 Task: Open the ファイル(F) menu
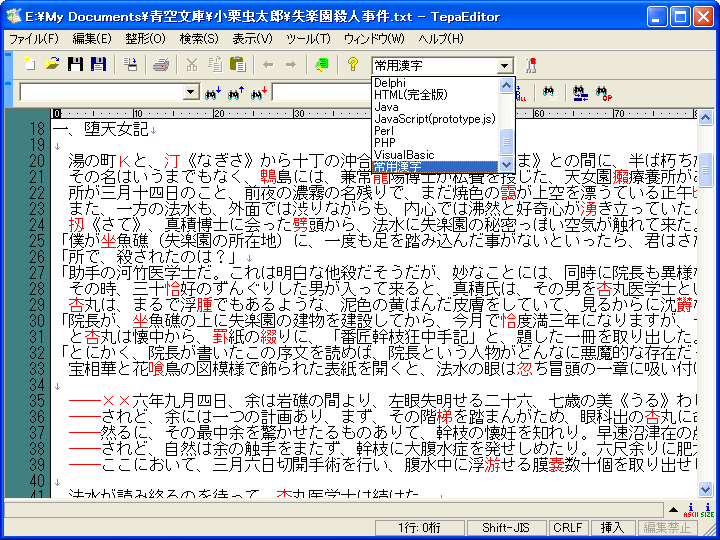(x=34, y=39)
